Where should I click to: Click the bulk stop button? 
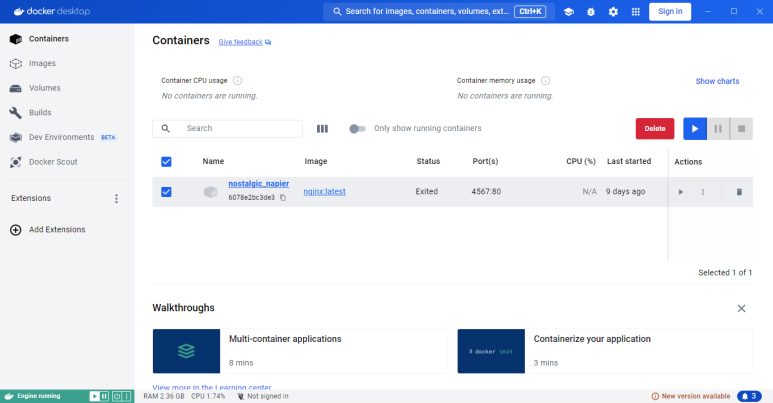[x=741, y=129]
